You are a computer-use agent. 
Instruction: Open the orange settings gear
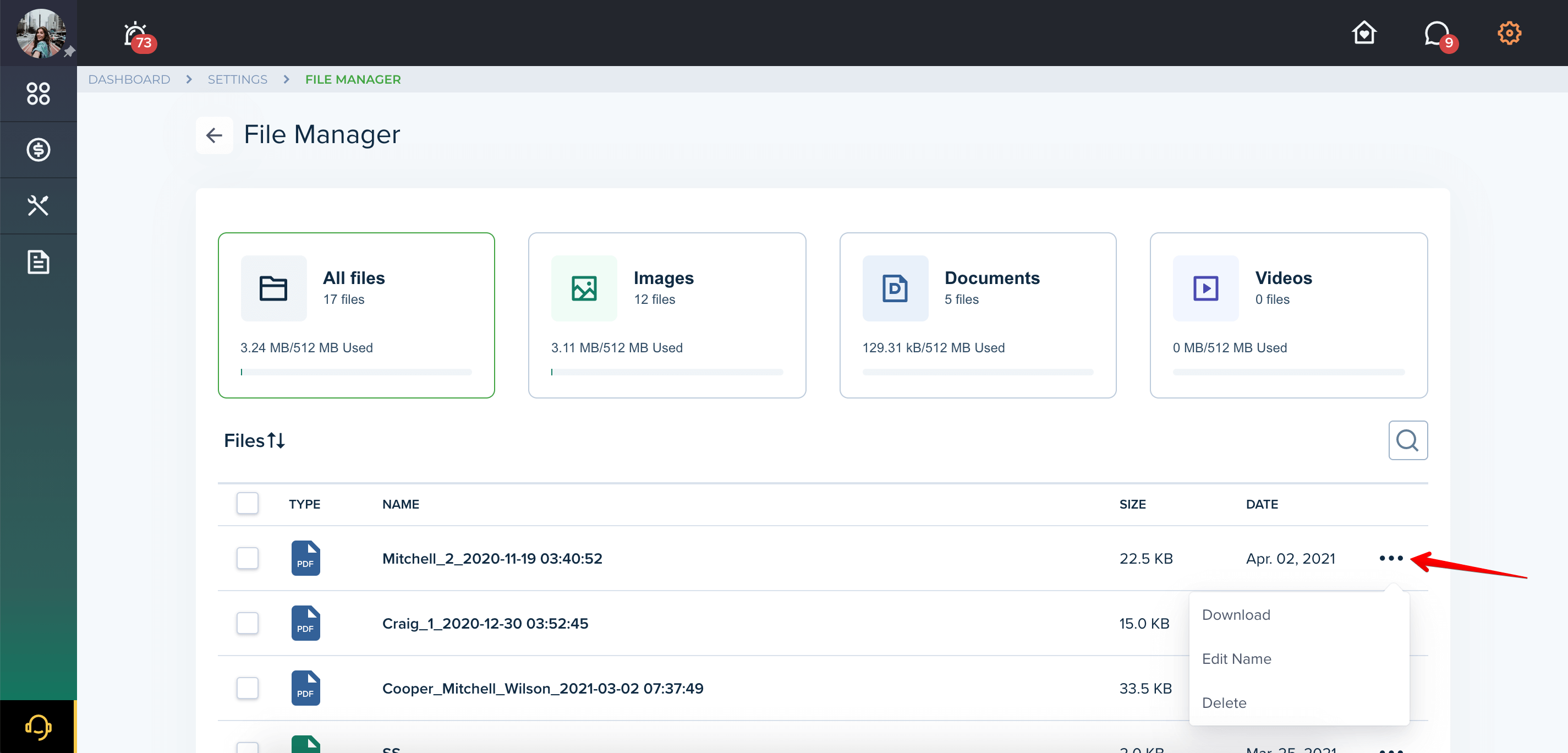1509,33
